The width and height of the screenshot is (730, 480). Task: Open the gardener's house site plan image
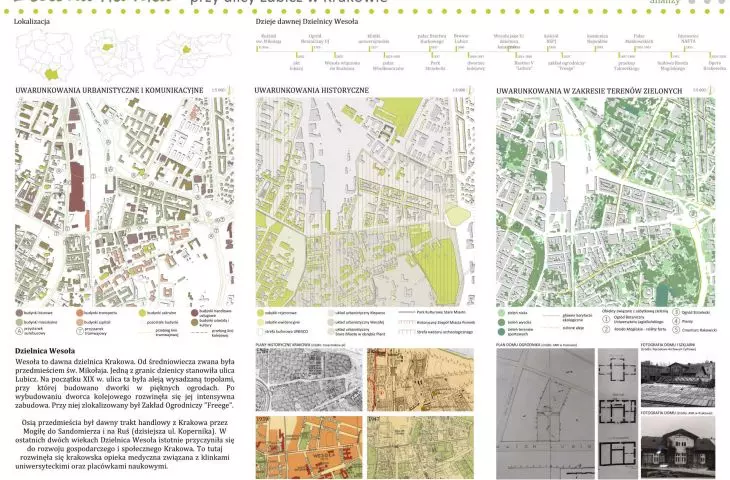point(545,413)
